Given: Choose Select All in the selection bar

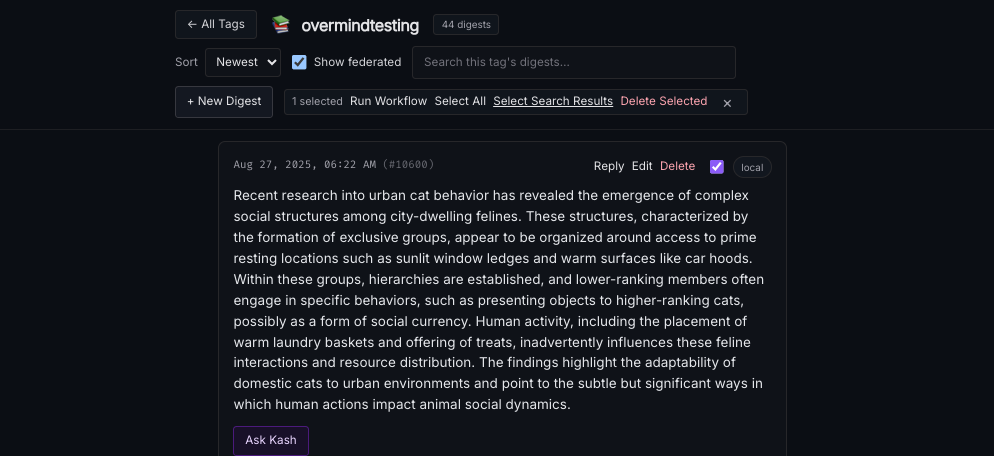Looking at the screenshot, I should coord(460,101).
